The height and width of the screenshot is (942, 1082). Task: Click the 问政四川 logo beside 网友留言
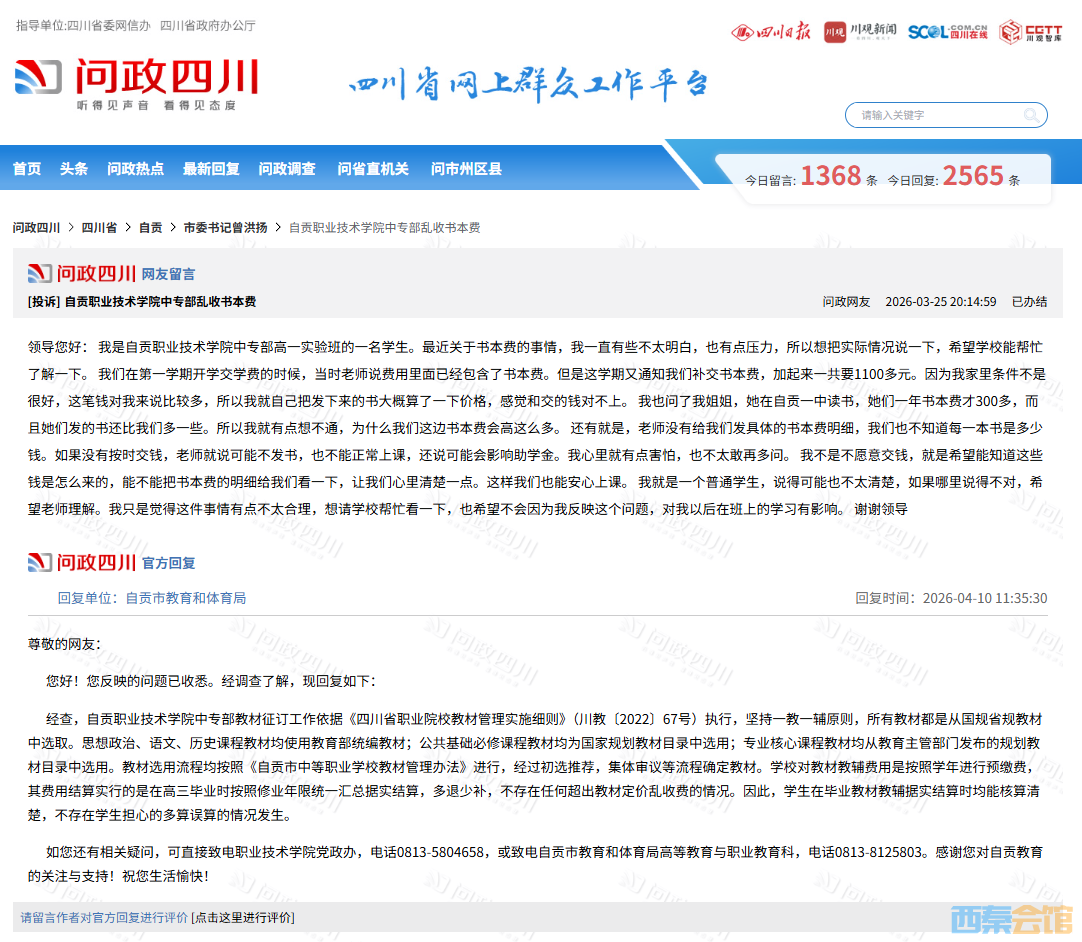(x=82, y=273)
